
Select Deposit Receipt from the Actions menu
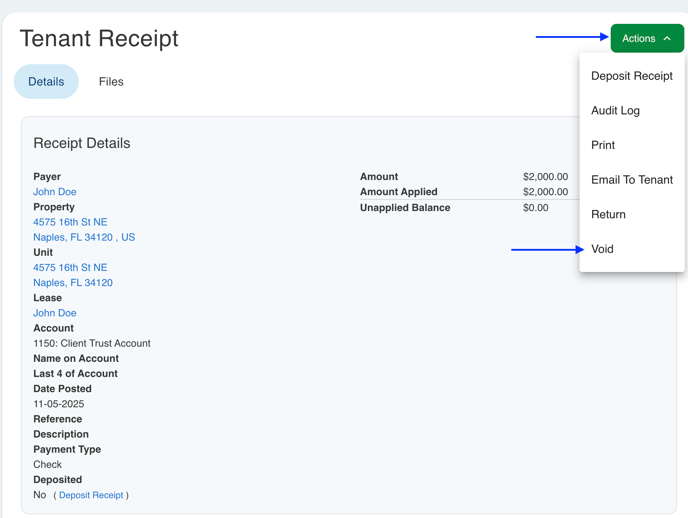[x=631, y=76]
